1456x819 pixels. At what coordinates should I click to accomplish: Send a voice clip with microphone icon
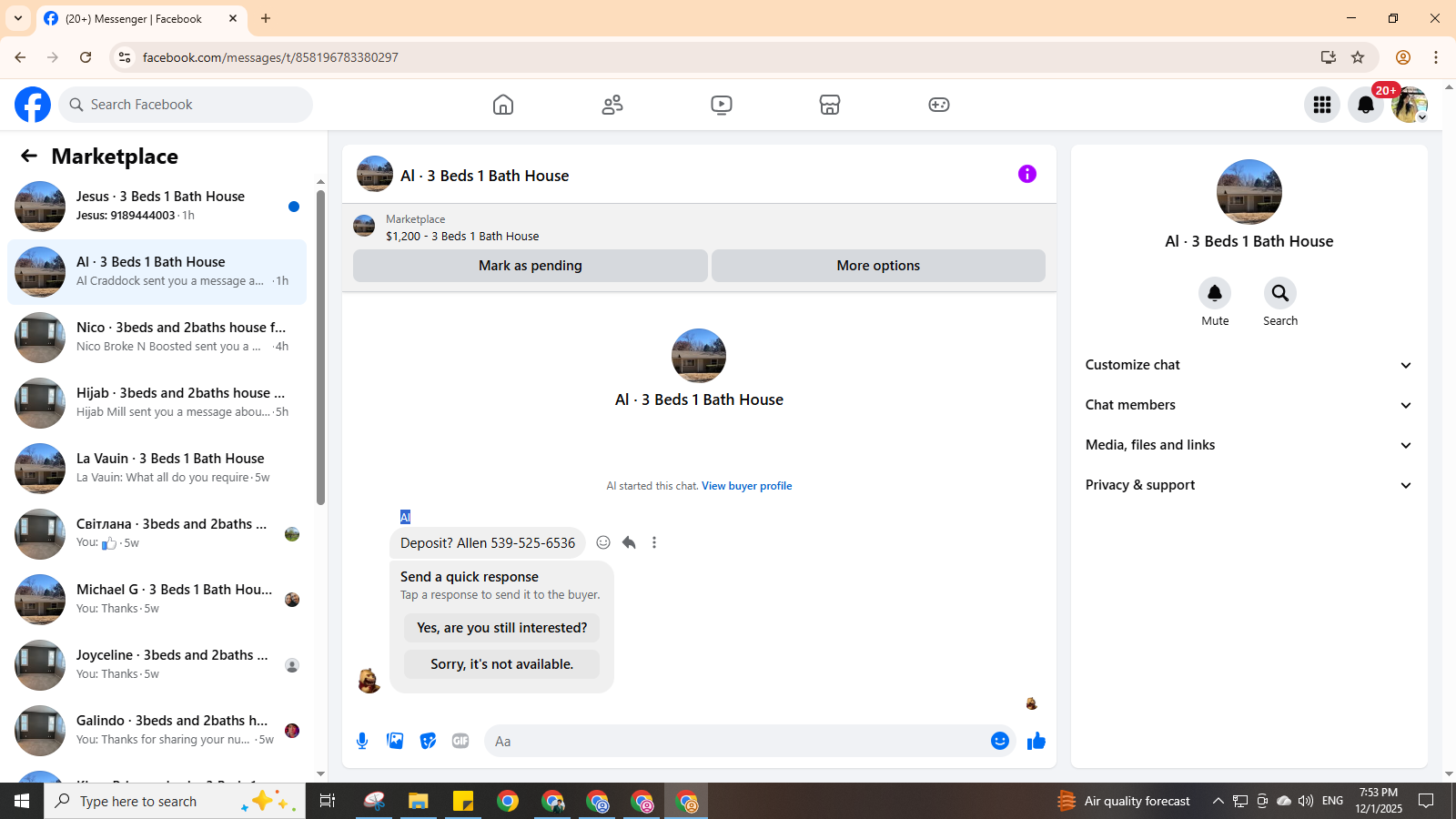tap(362, 741)
